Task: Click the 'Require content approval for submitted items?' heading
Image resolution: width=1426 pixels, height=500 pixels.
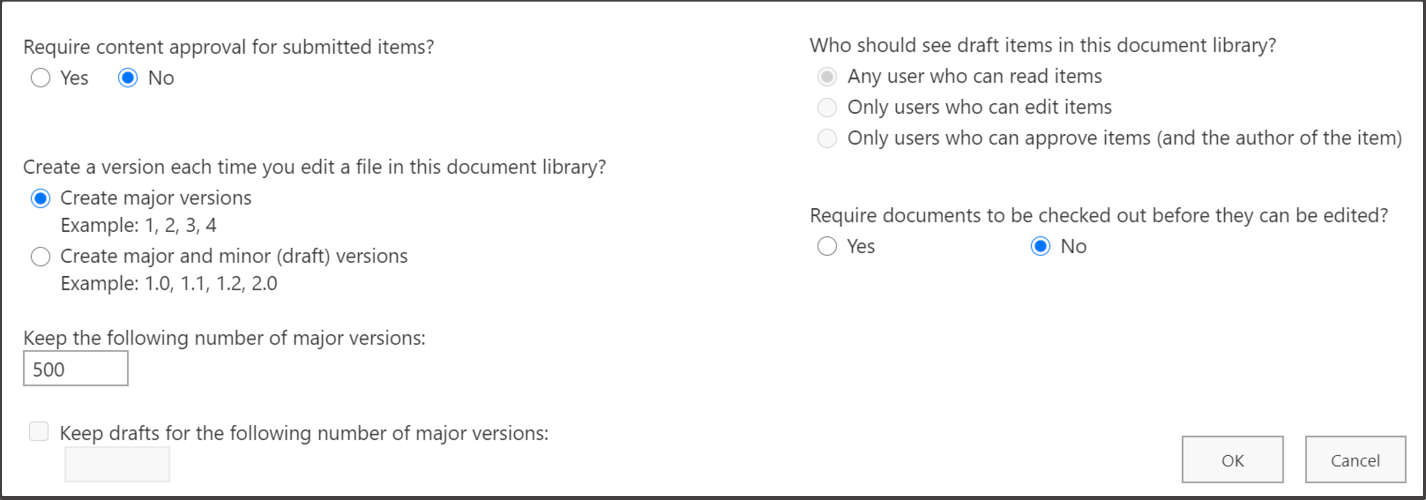Action: click(x=229, y=46)
